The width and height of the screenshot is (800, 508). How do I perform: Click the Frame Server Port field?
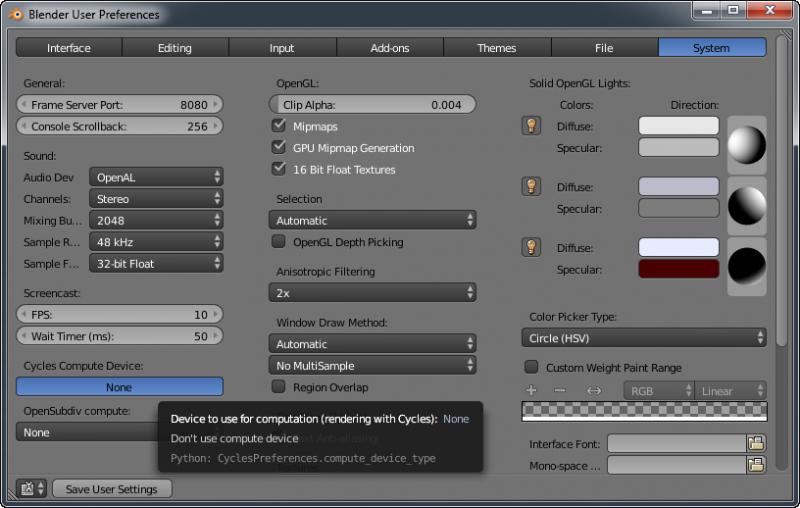pyautogui.click(x=119, y=104)
